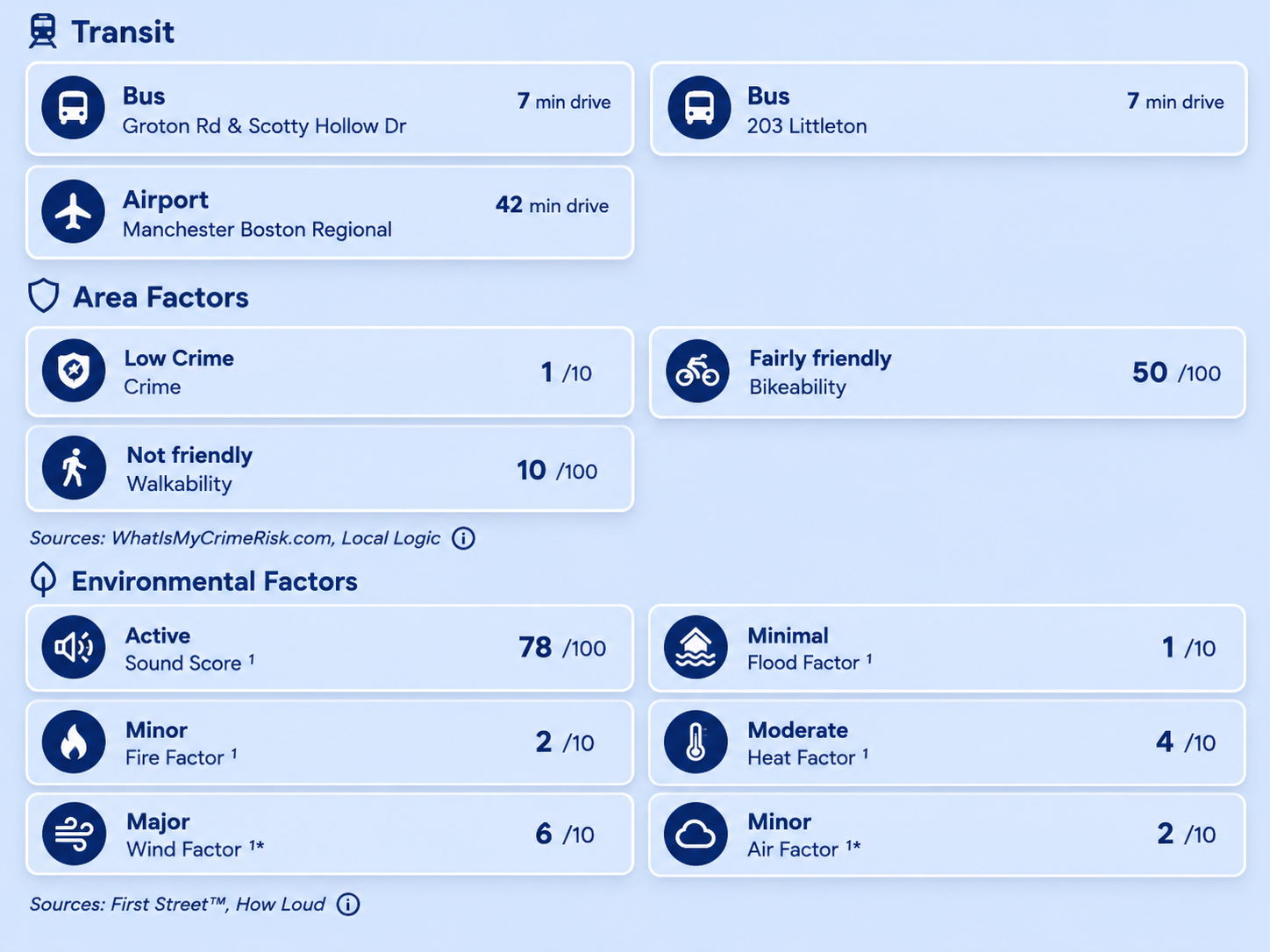Click the cloud Air Factor icon
The width and height of the screenshot is (1270, 952).
(696, 834)
